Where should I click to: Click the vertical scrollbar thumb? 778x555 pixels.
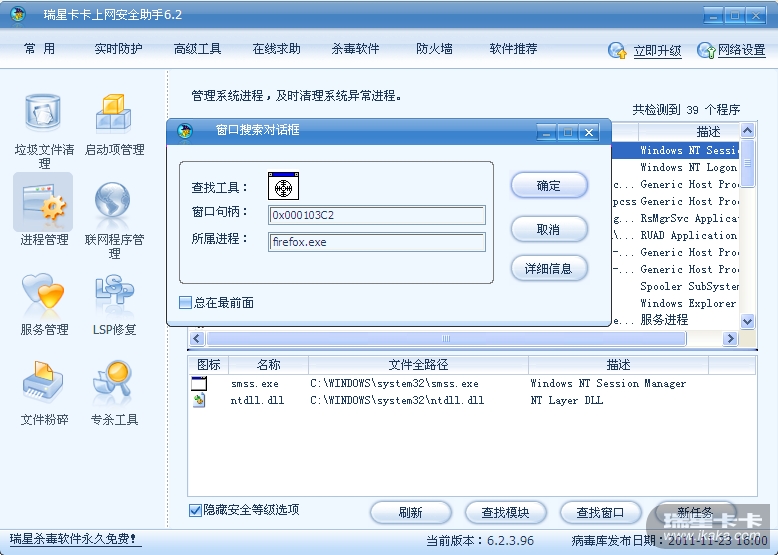[747, 163]
